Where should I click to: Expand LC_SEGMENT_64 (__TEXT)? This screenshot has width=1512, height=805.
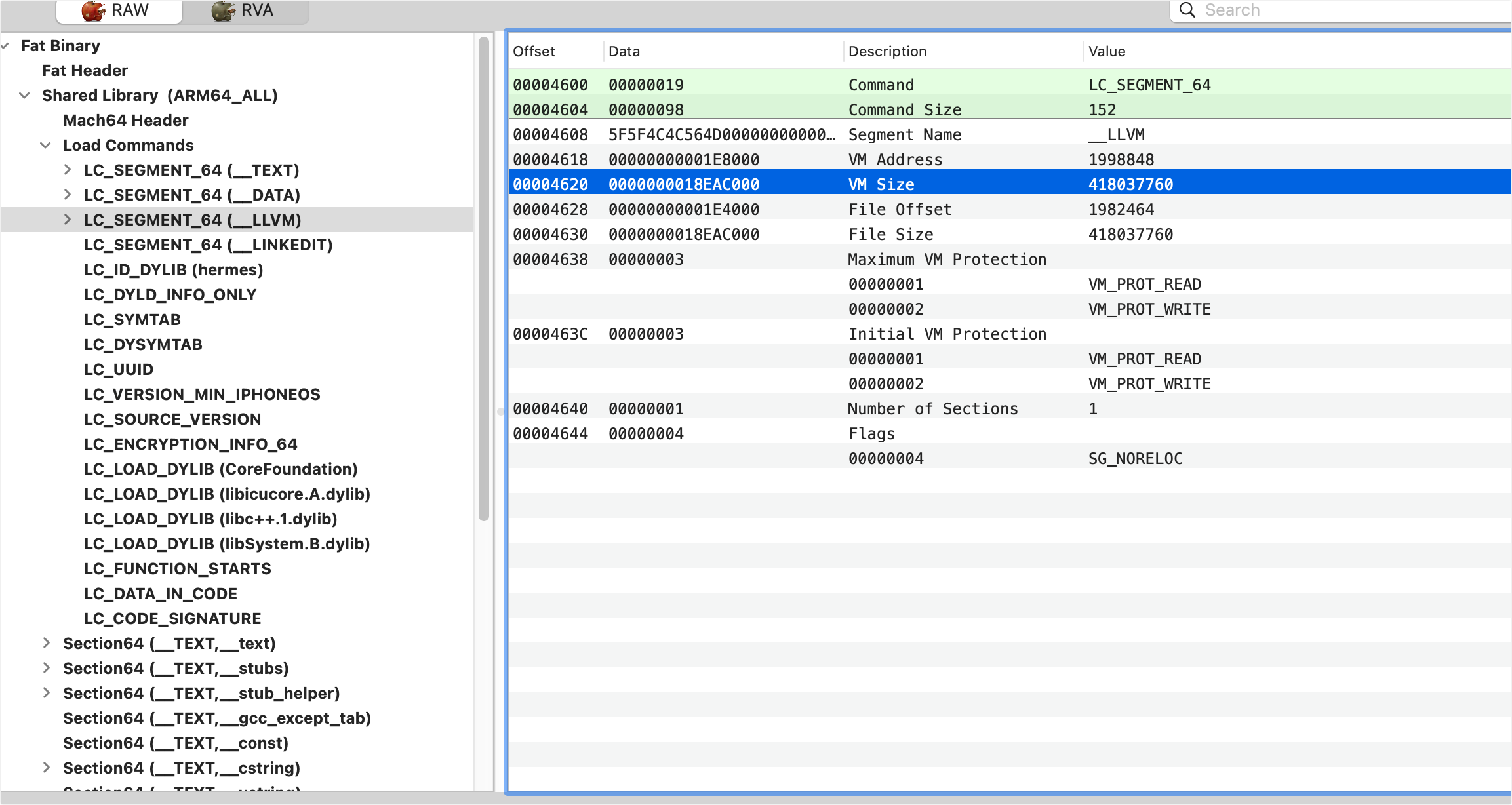coord(67,170)
